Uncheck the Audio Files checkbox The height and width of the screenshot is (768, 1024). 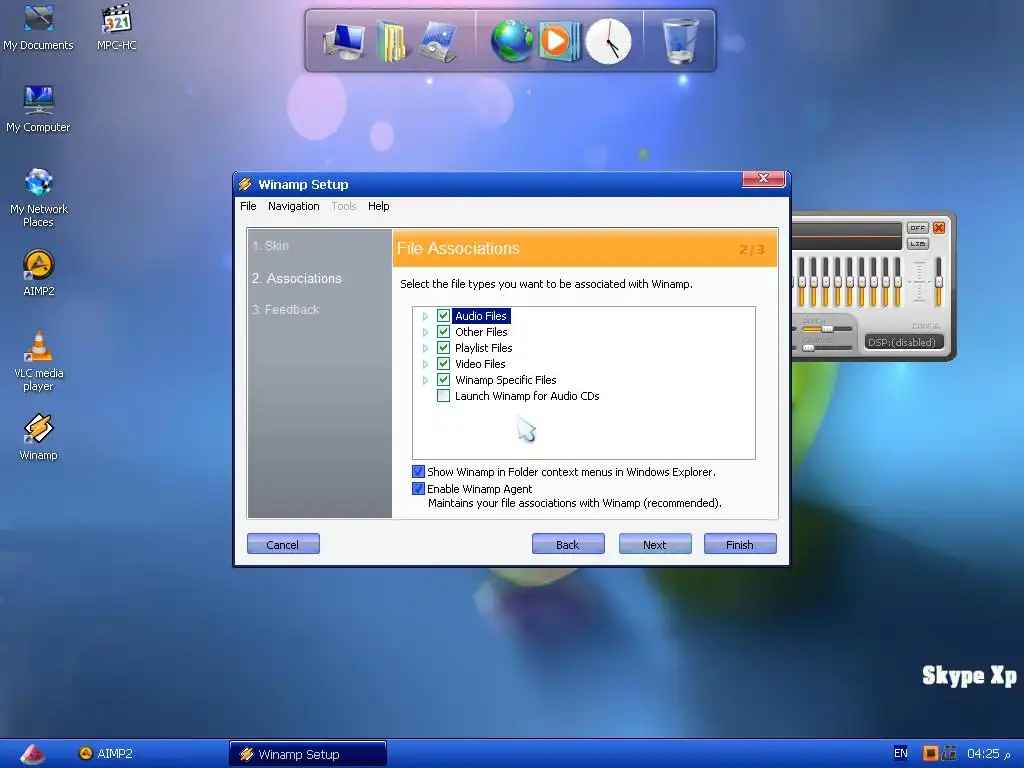click(x=443, y=315)
